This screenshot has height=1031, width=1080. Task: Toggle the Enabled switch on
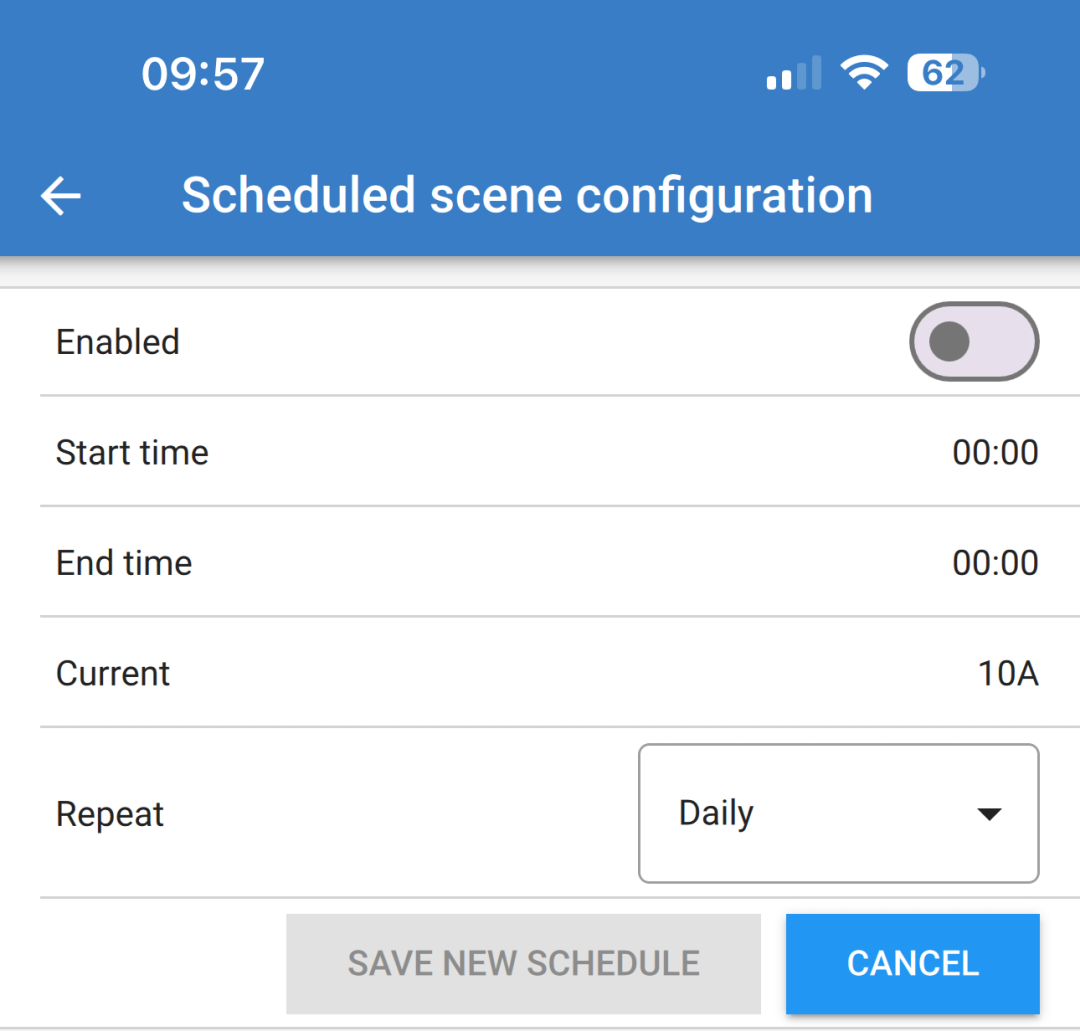coord(973,342)
